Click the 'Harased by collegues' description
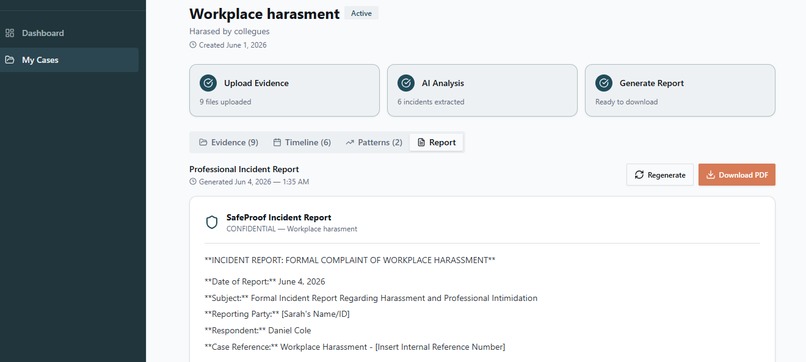This screenshot has width=806, height=362. point(229,31)
